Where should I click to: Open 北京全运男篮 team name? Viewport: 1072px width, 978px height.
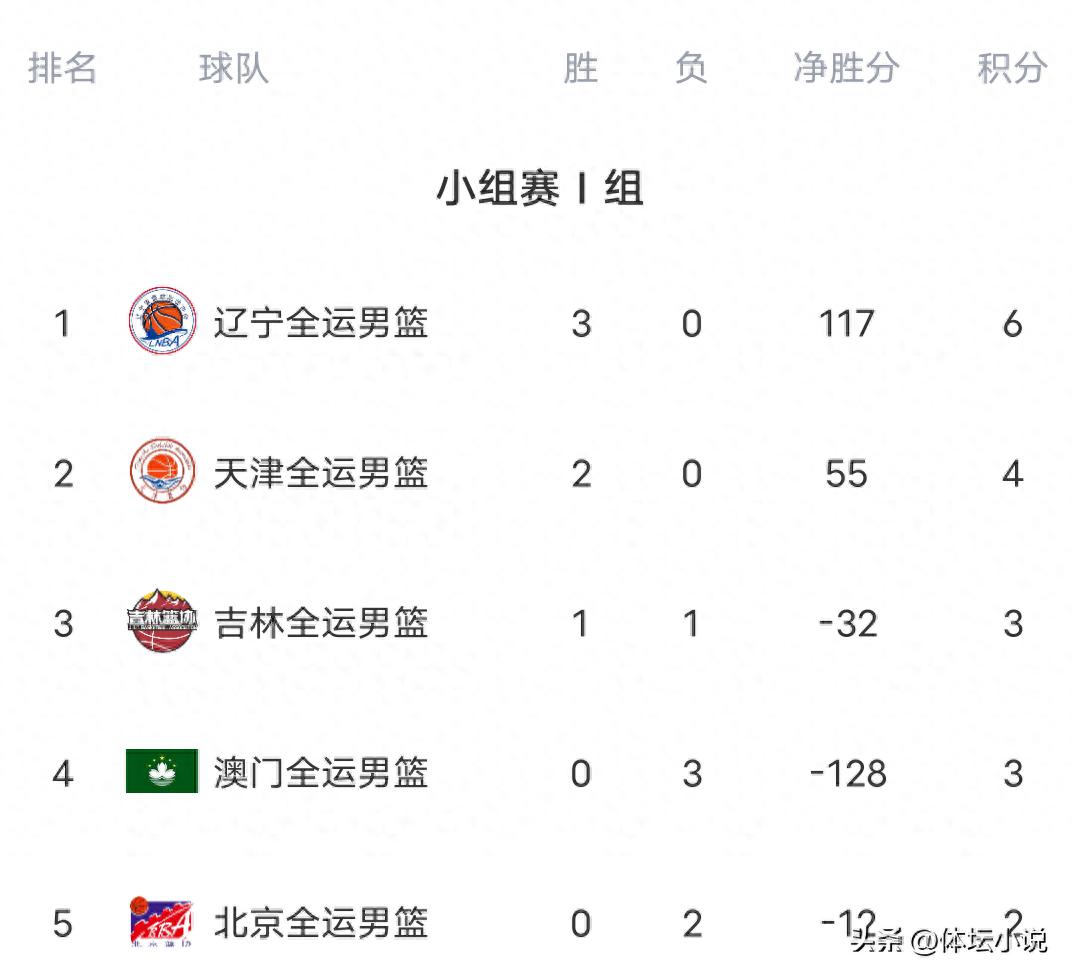coord(320,923)
